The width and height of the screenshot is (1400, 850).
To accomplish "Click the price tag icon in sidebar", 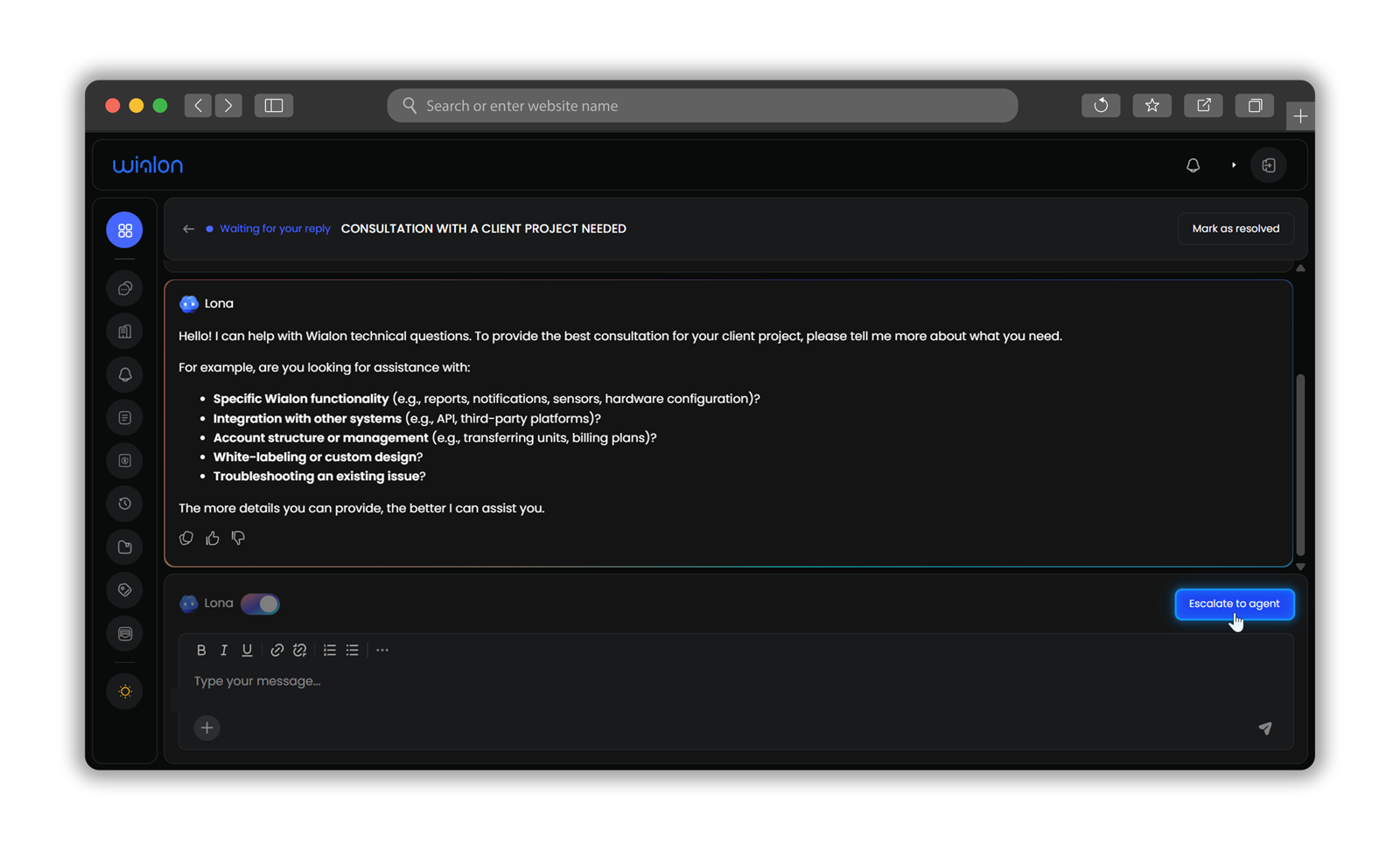I will click(124, 590).
